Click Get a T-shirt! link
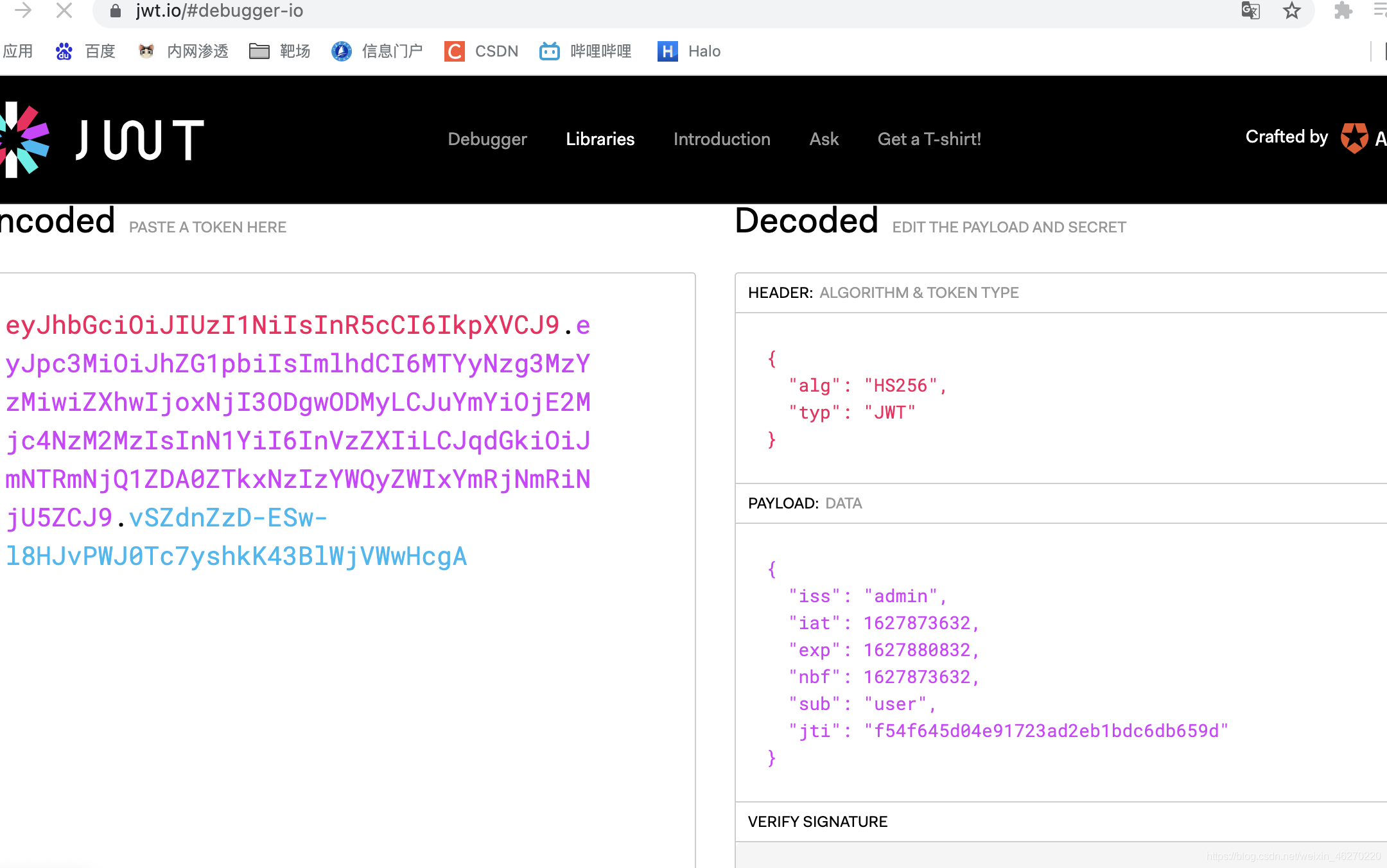The image size is (1387, 868). [x=929, y=139]
